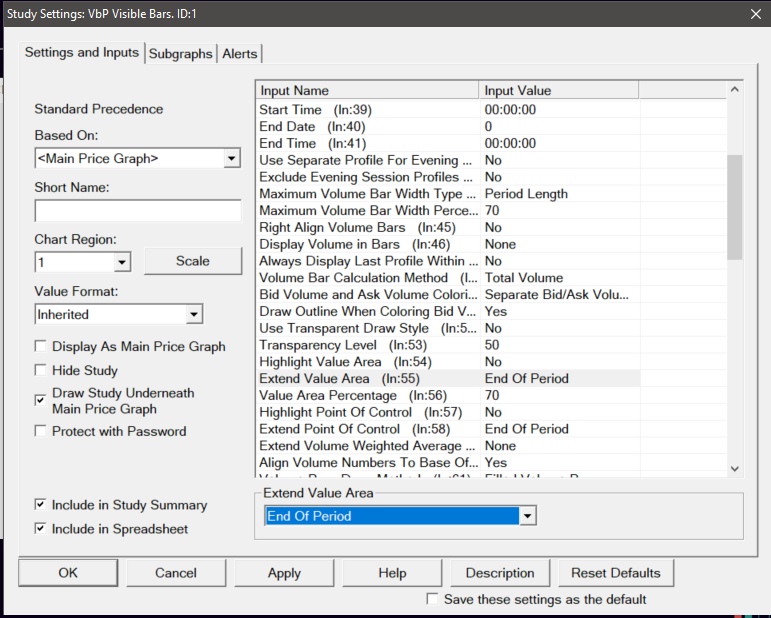Toggle Include in Study Summary checkbox
The height and width of the screenshot is (618, 771).
[40, 505]
